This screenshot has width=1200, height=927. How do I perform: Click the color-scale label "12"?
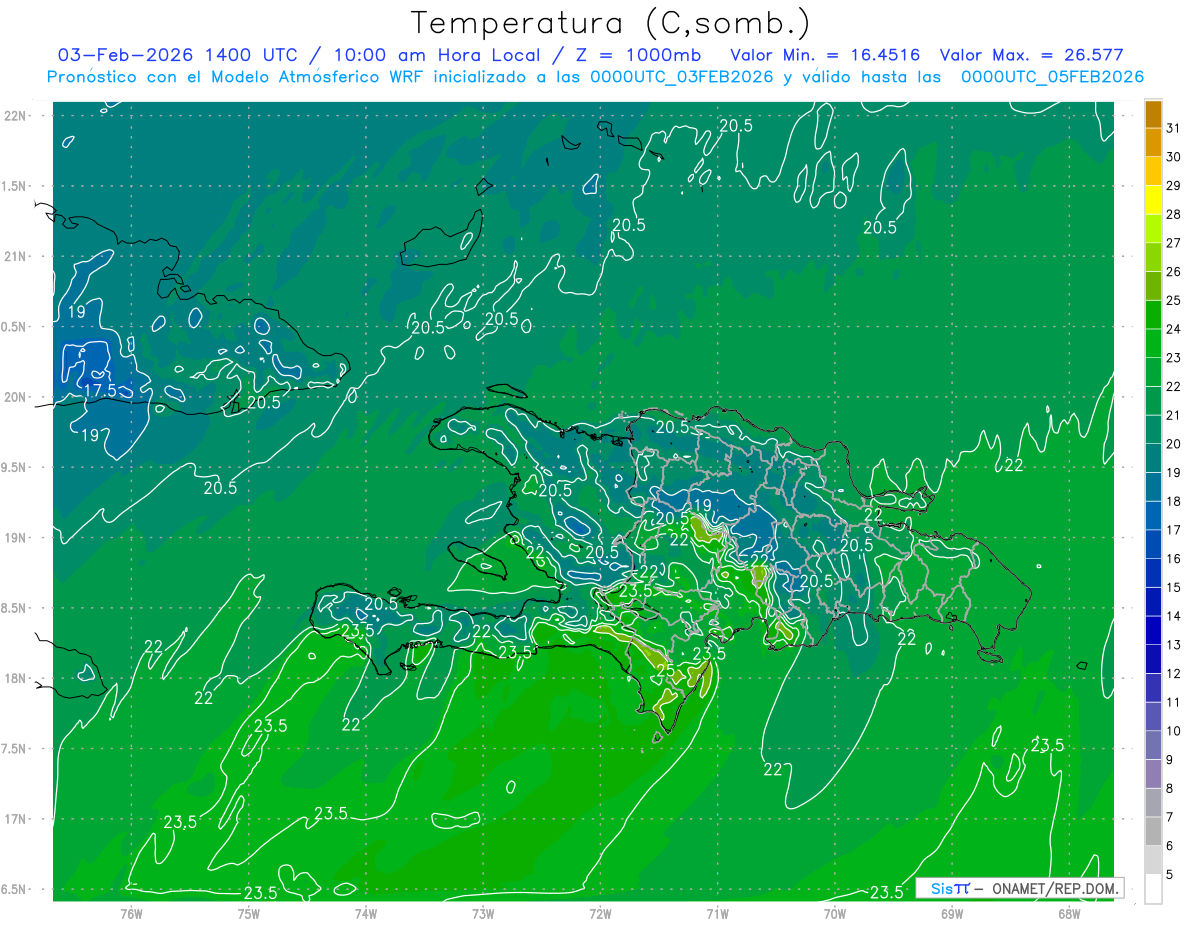tap(1174, 674)
